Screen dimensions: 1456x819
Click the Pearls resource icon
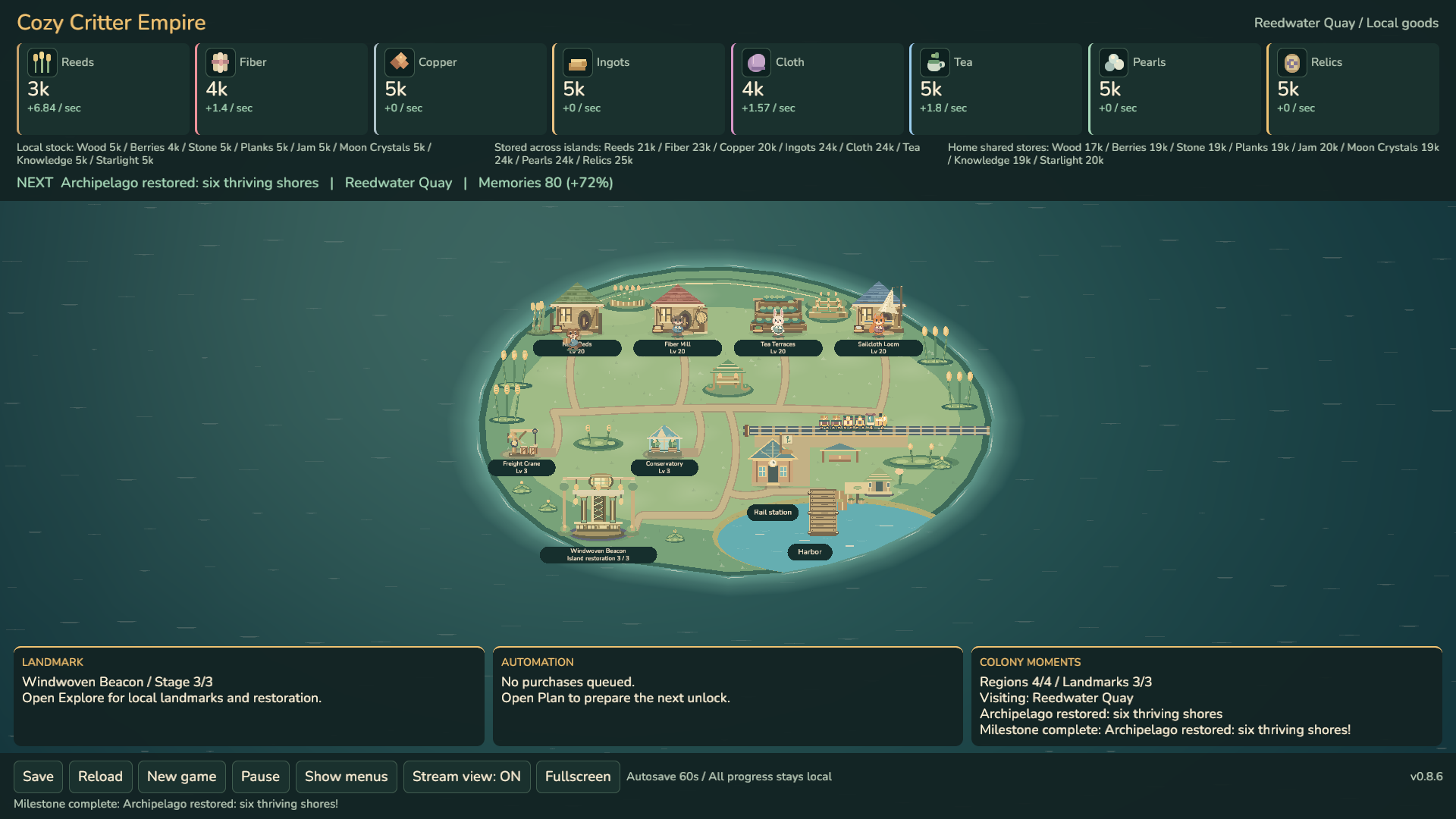tap(1113, 62)
